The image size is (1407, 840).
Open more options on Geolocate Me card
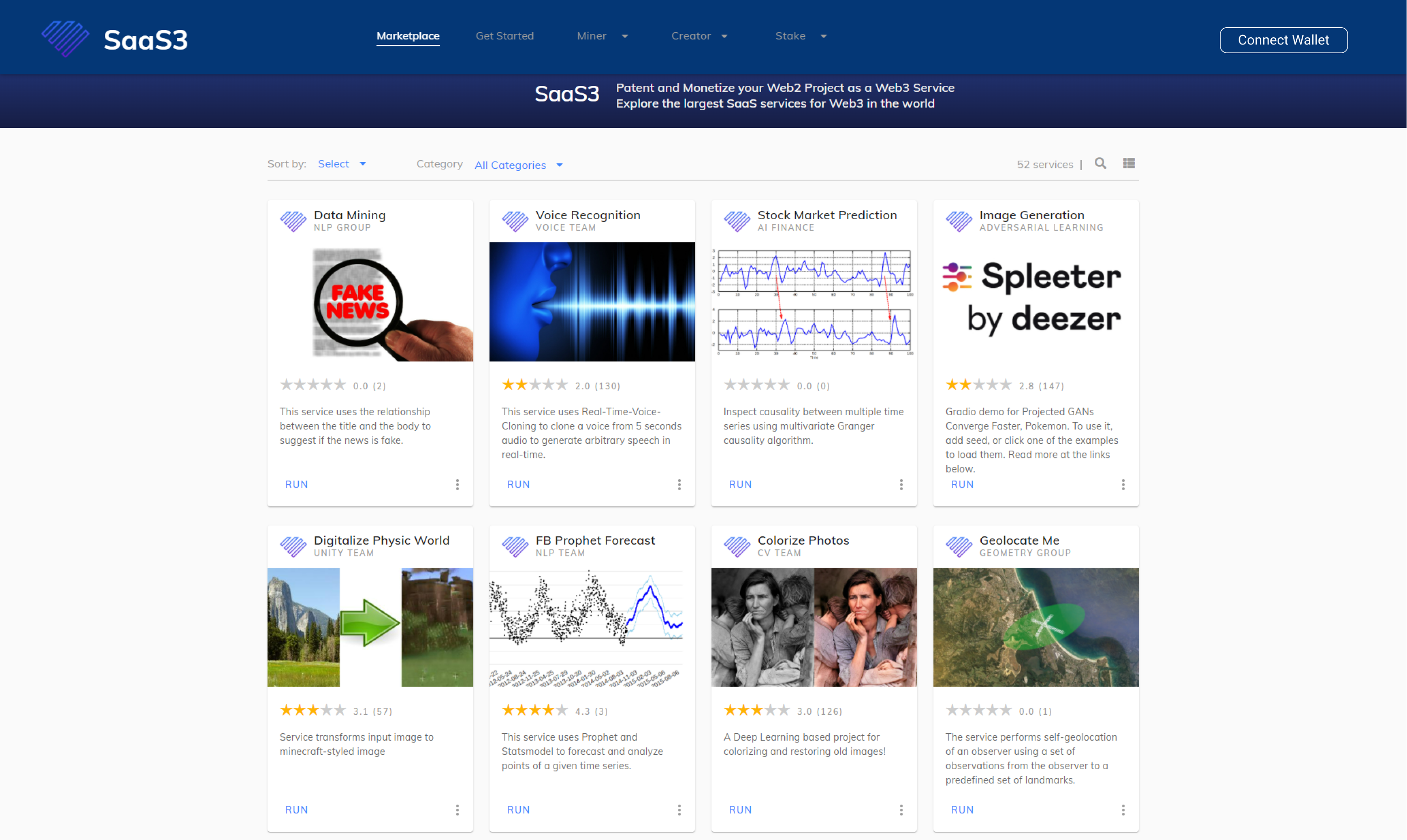[1123, 810]
